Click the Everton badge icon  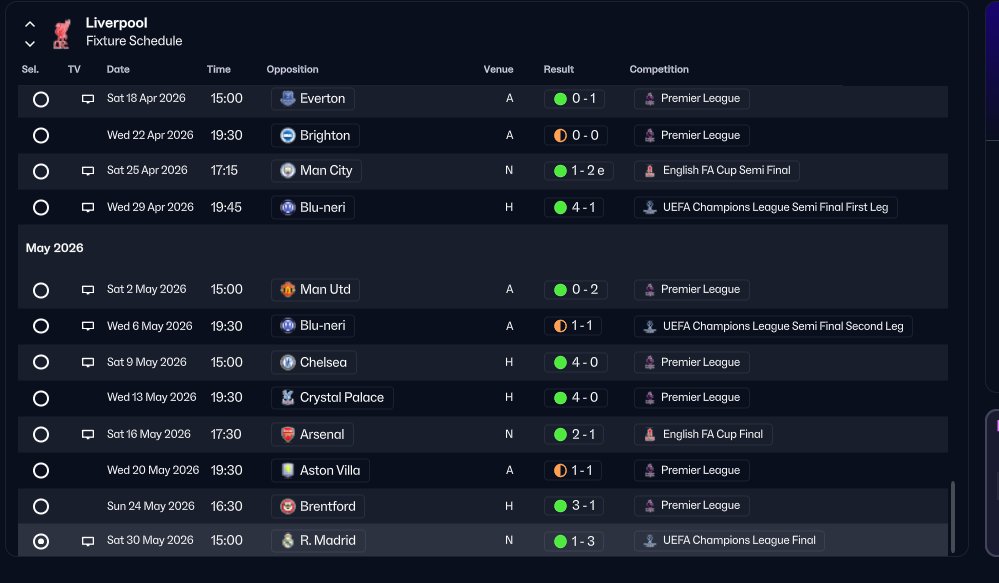click(288, 99)
